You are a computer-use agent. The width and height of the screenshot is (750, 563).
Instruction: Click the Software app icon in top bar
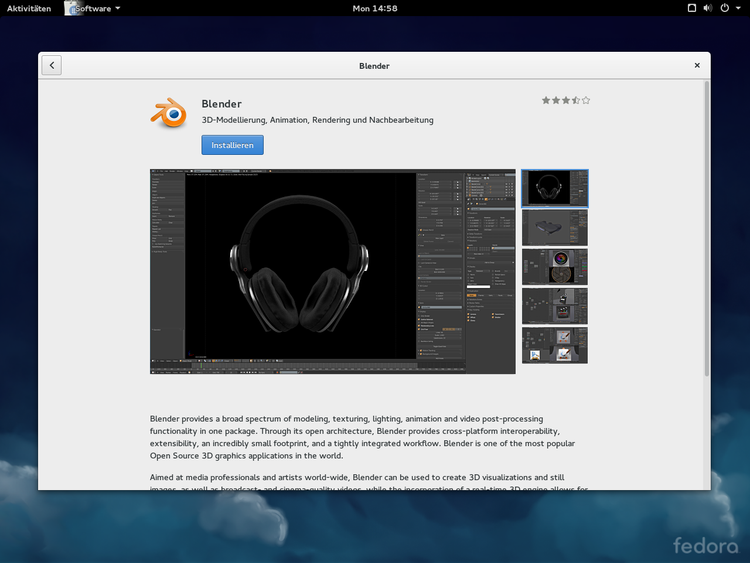click(73, 8)
